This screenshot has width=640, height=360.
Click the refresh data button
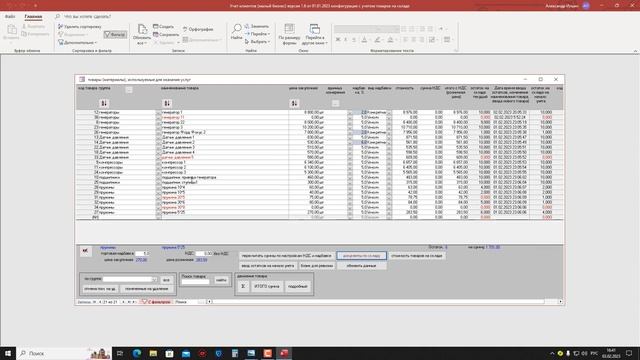click(361, 266)
